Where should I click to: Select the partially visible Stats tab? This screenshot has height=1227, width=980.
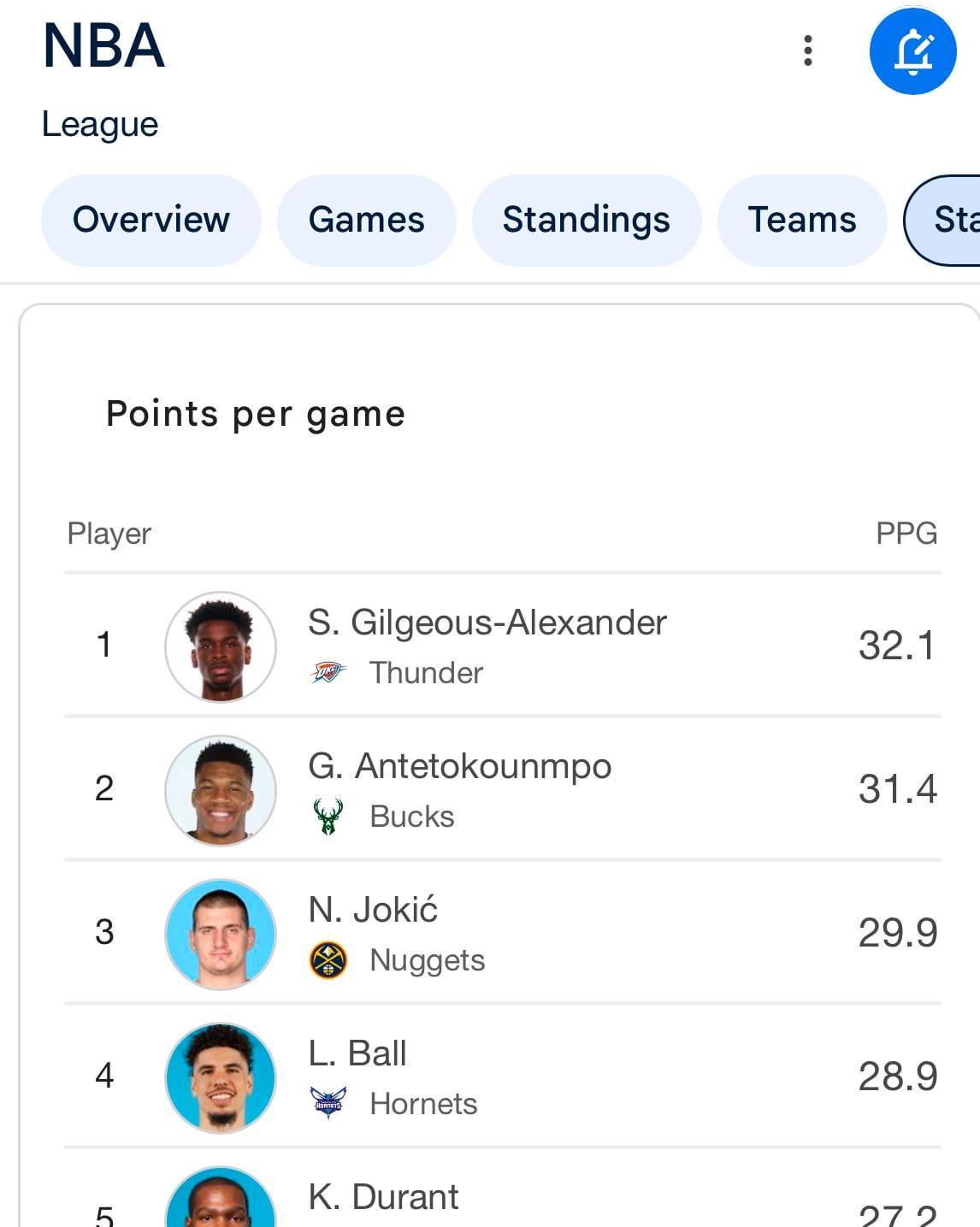click(x=951, y=220)
